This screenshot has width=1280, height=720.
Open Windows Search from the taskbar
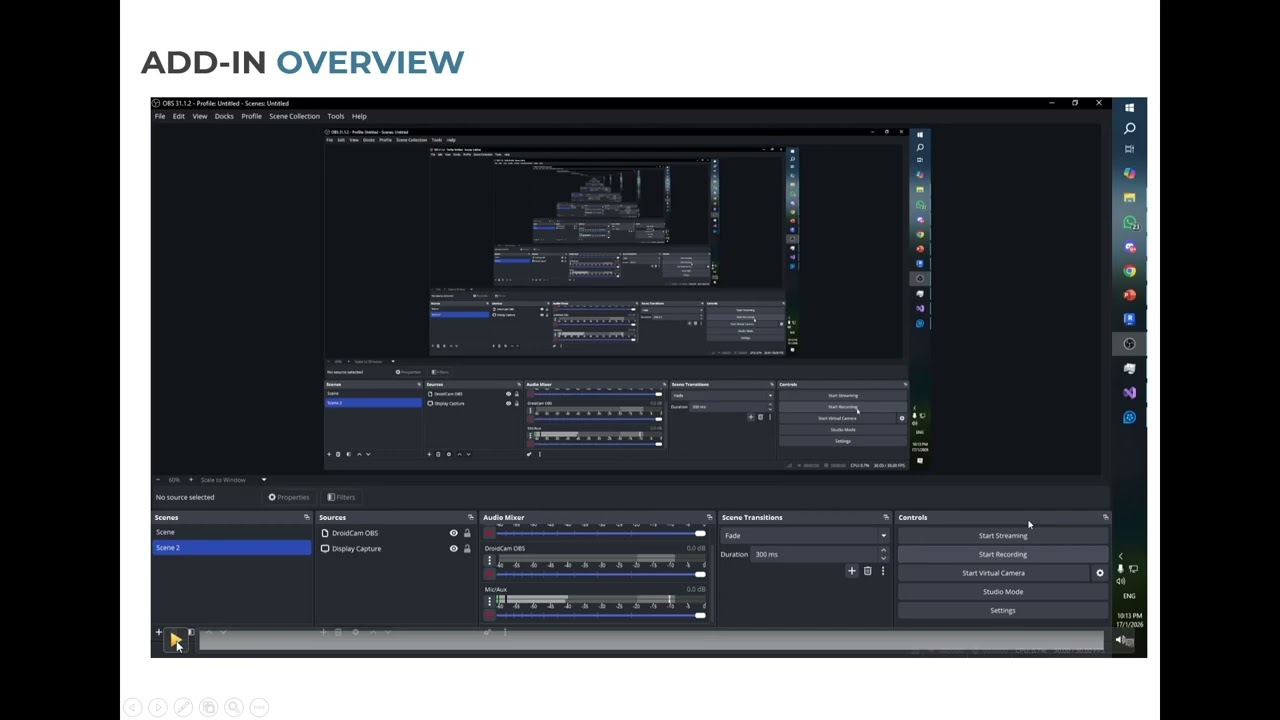pos(1129,128)
